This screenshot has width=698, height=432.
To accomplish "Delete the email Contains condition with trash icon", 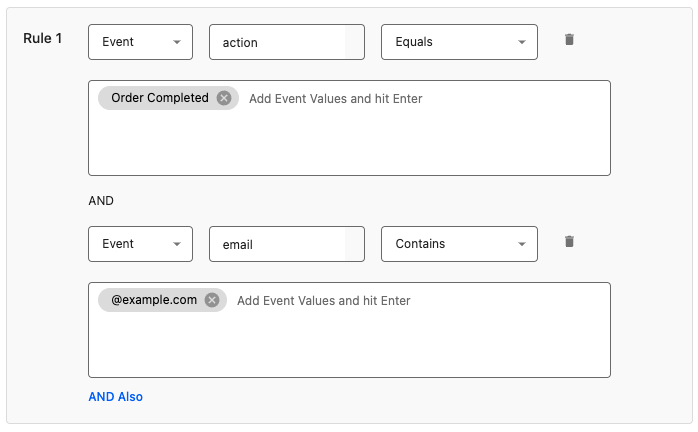I will (569, 242).
